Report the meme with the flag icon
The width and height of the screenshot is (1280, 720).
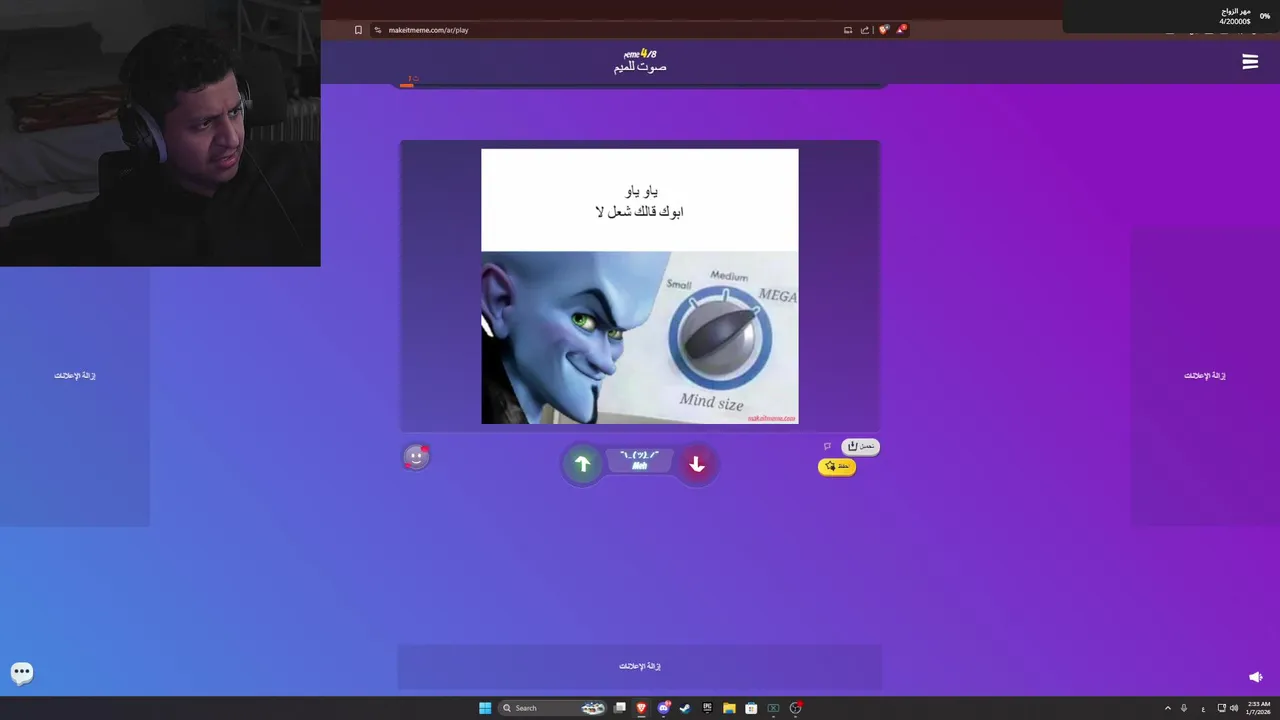click(x=827, y=446)
